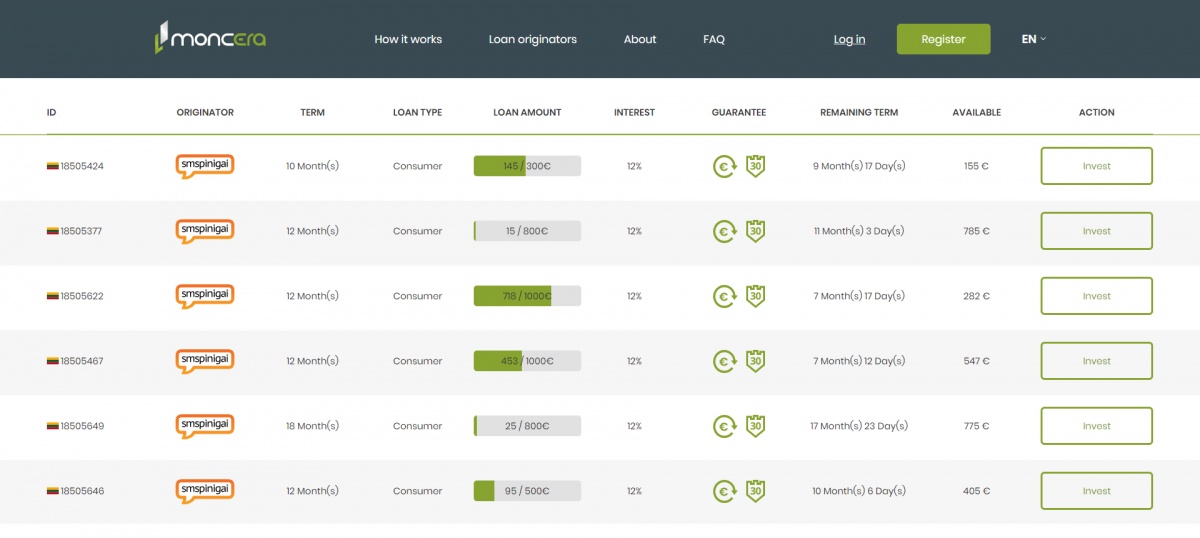This screenshot has width=1200, height=538.
Task: Click remaining term 9 Month(s) 17 Day(s)
Action: pyautogui.click(x=859, y=166)
